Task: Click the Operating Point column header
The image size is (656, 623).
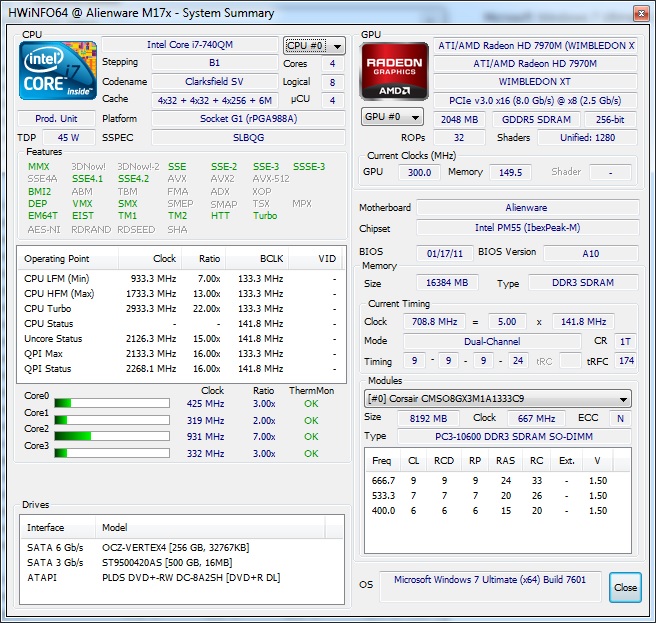Action: pyautogui.click(x=68, y=259)
